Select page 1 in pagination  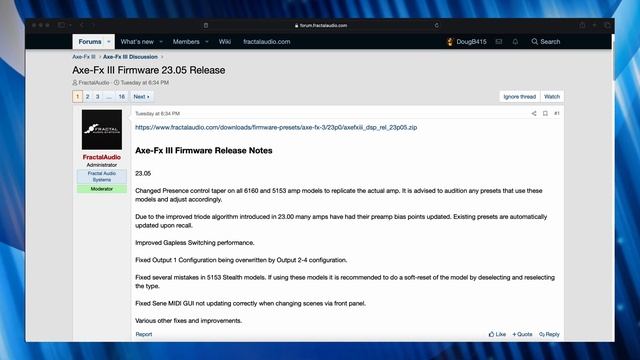pos(78,97)
